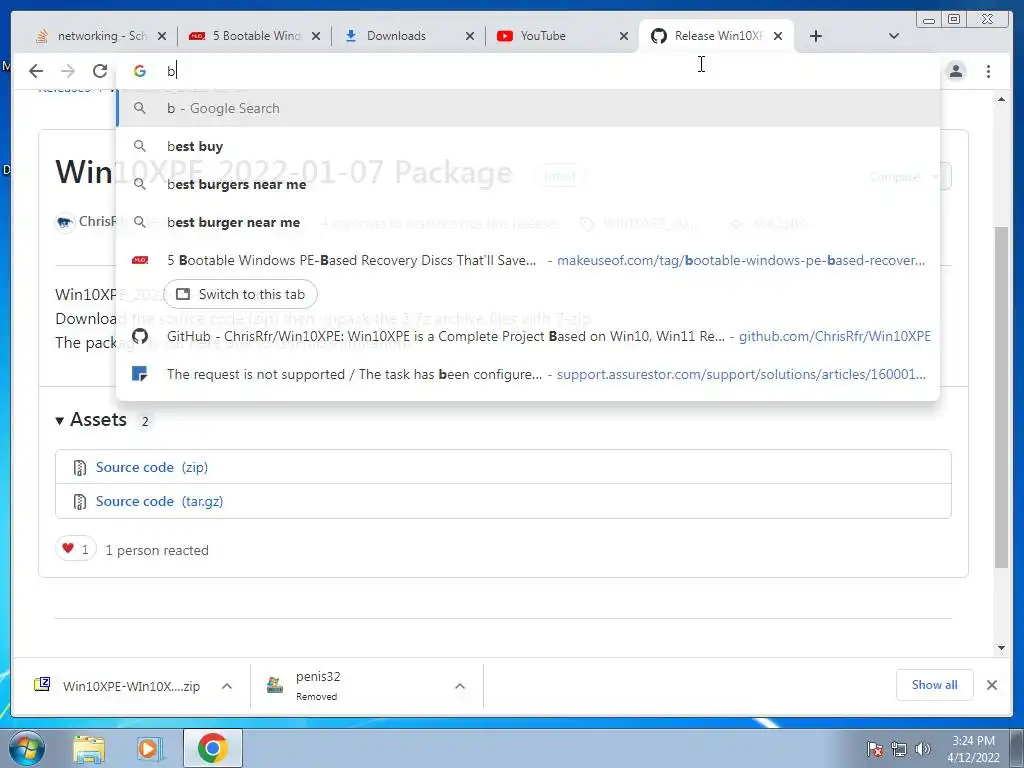Open the makeuseof Bootable Windows PE suggestion
The width and height of the screenshot is (1024, 768).
click(528, 260)
